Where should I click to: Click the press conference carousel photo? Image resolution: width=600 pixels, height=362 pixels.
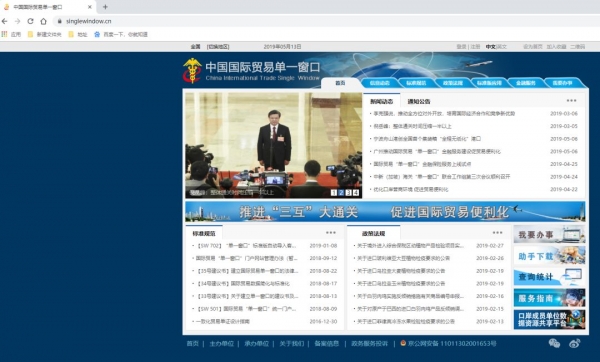tap(274, 145)
